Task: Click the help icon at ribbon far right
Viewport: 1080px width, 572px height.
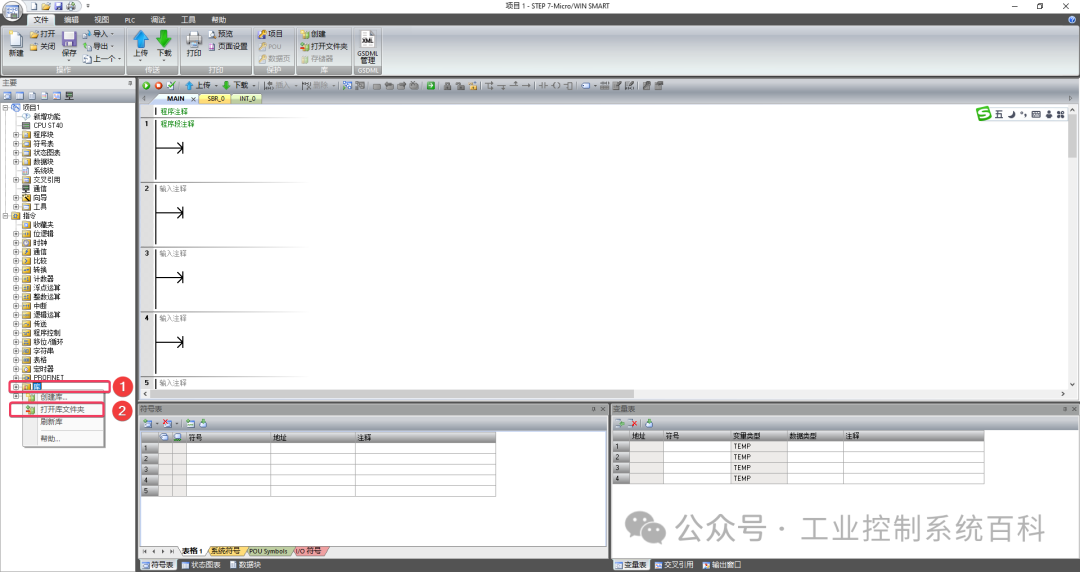Action: click(x=1072, y=20)
